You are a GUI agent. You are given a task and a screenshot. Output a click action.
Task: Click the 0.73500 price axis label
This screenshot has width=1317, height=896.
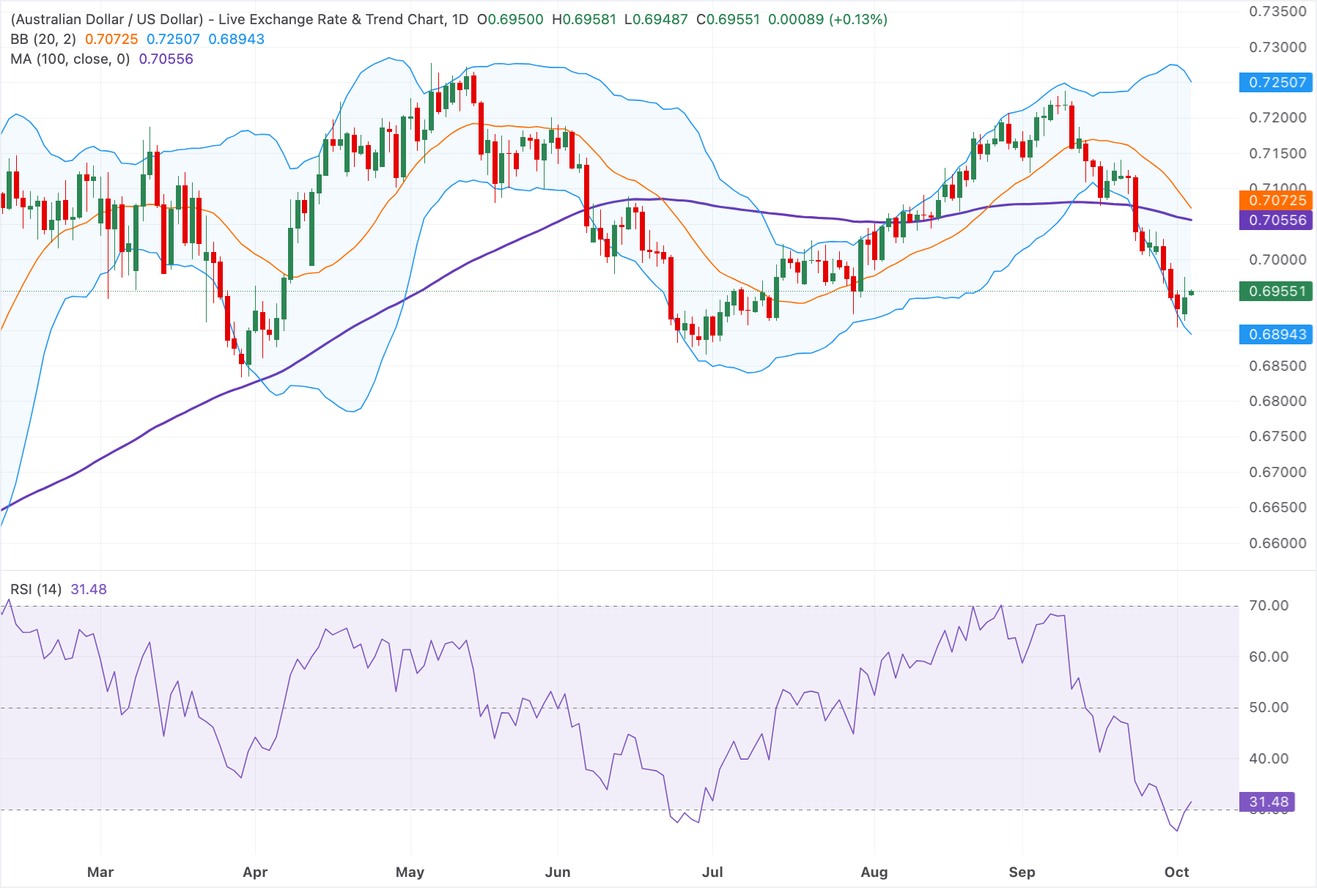click(1277, 11)
